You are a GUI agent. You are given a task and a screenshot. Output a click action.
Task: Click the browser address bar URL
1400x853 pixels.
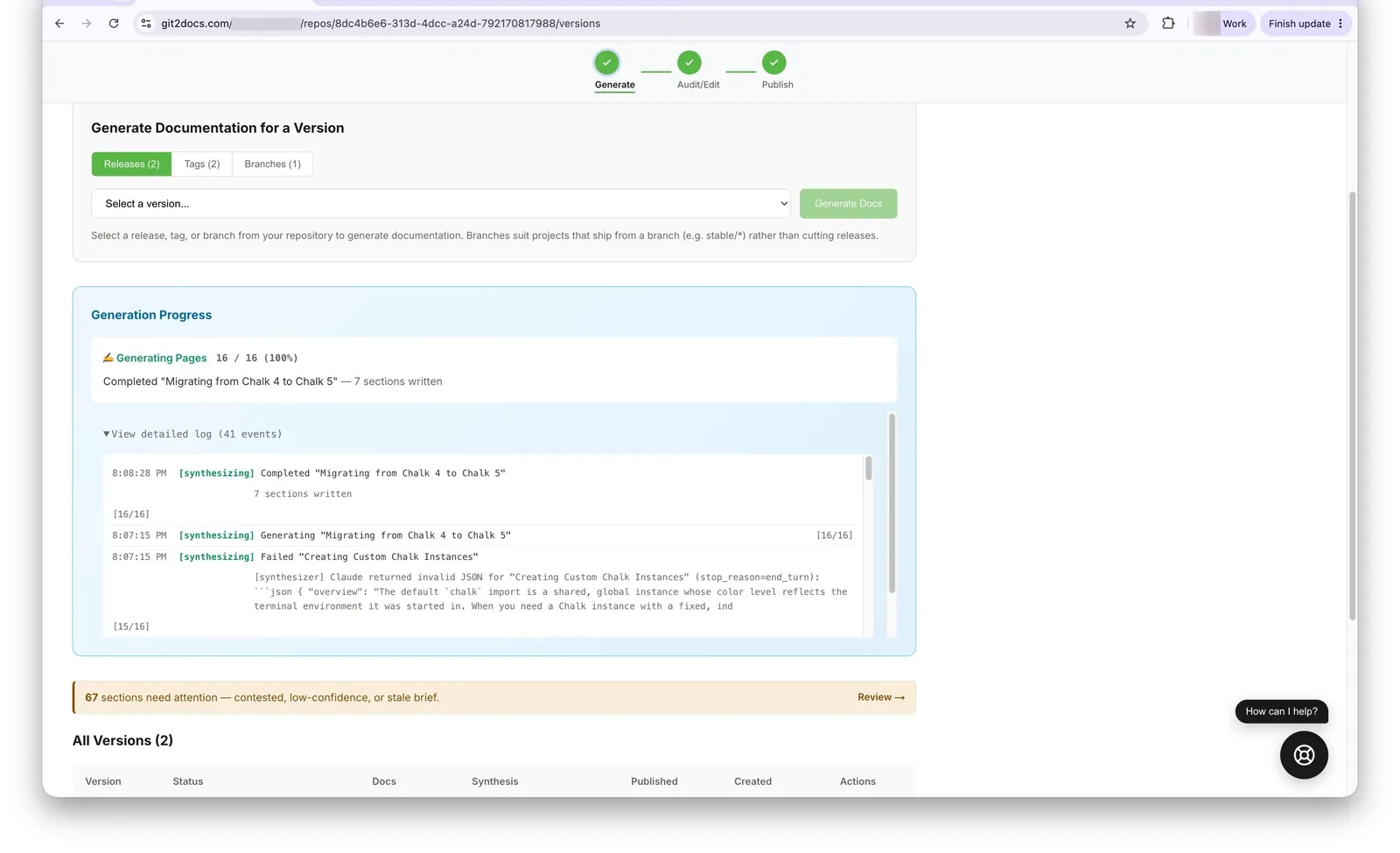coord(381,24)
